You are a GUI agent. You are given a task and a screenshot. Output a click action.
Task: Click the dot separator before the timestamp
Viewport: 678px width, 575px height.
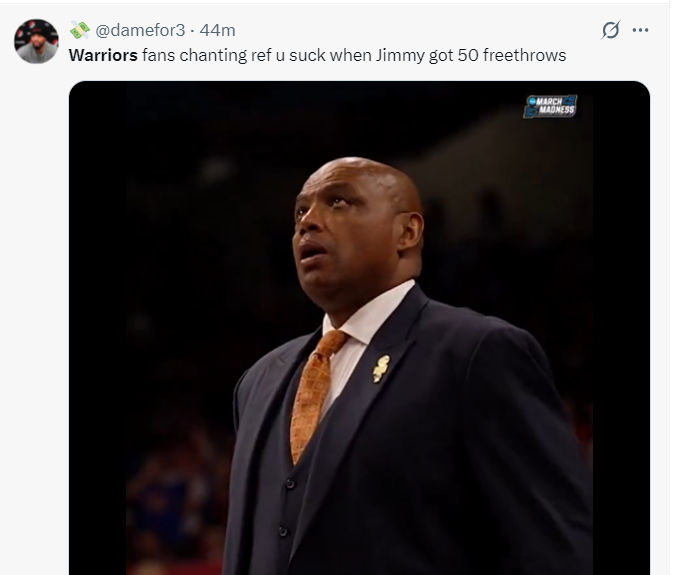point(192,31)
